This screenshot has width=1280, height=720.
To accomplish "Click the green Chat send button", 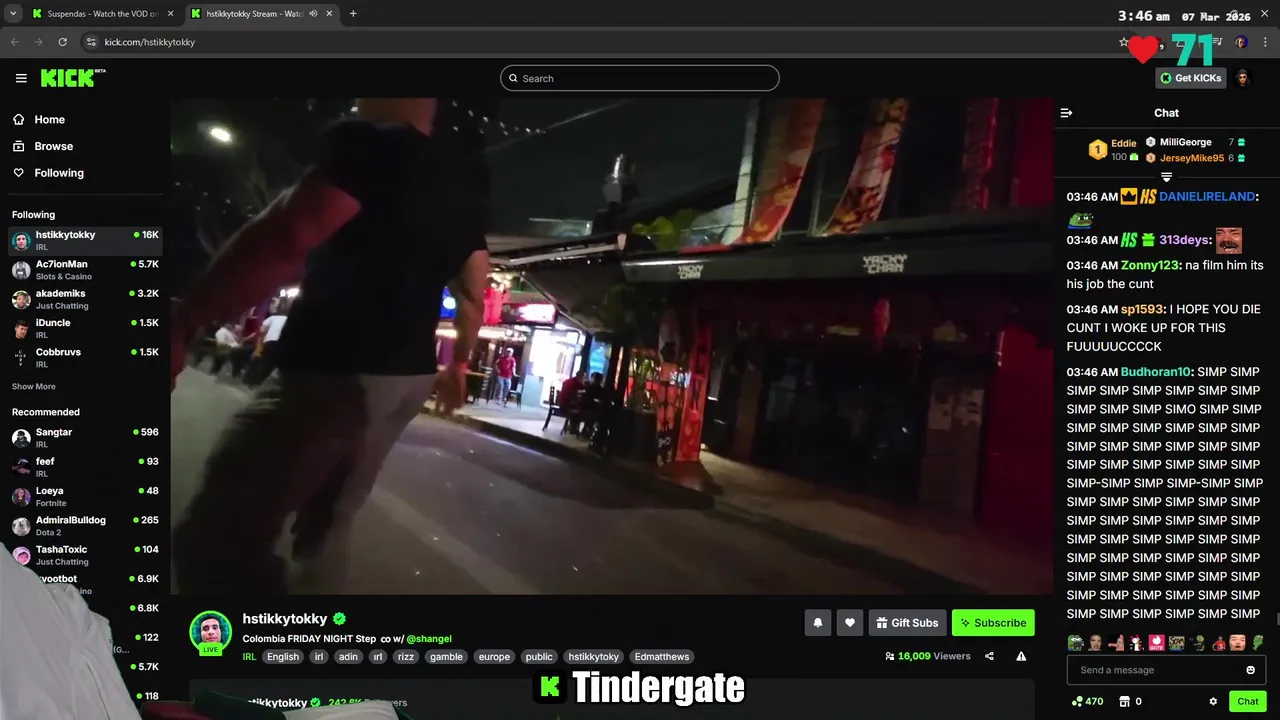I will [1248, 701].
